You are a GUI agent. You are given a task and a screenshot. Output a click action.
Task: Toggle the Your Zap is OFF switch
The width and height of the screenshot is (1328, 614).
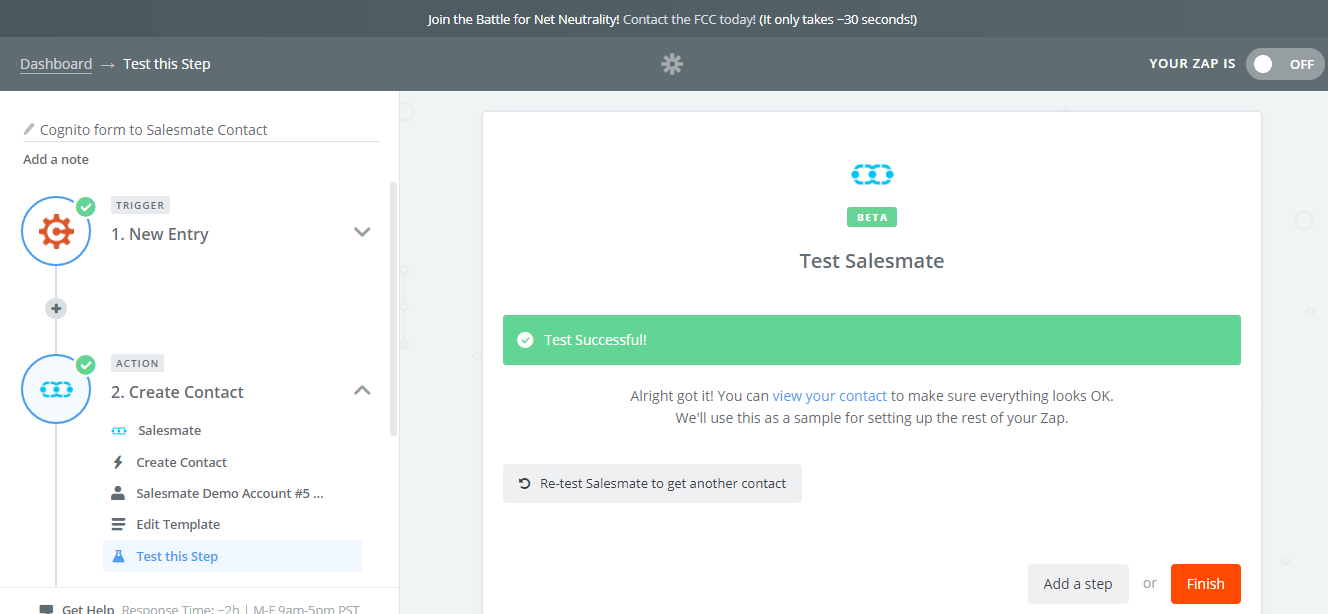(1285, 64)
